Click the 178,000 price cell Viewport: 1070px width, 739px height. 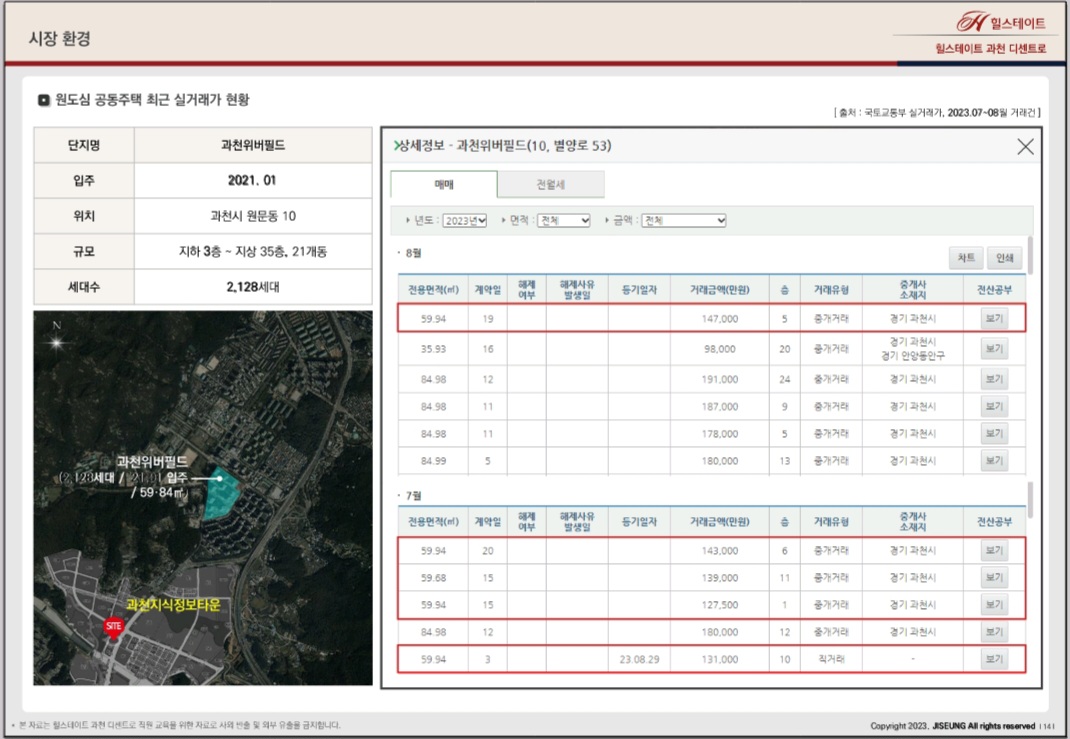coord(719,433)
